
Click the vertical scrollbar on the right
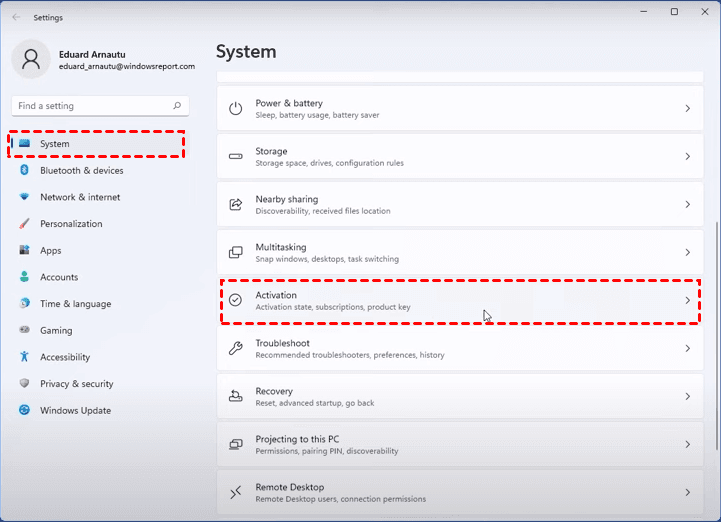point(715,270)
